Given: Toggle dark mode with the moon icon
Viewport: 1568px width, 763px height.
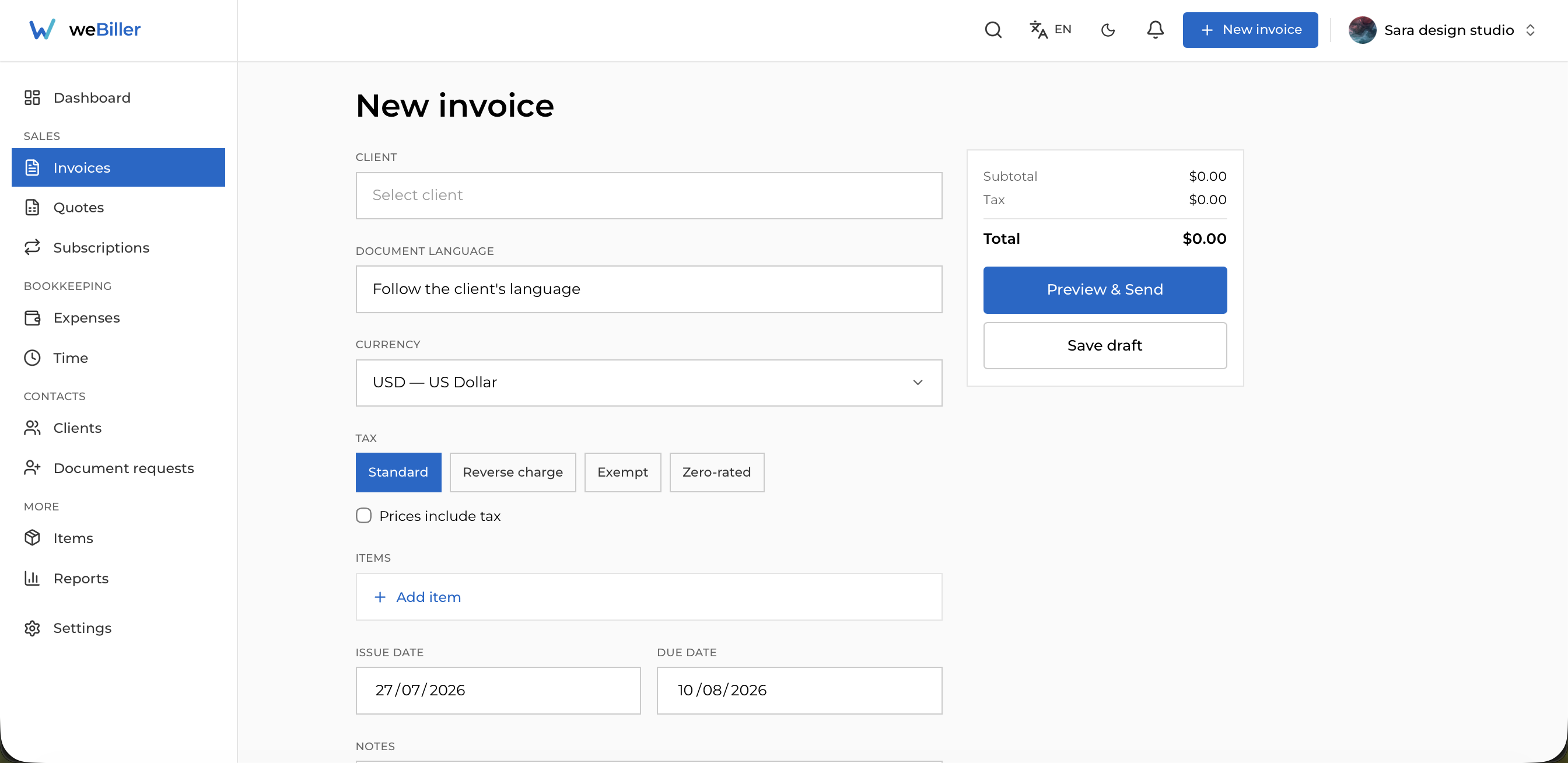Looking at the screenshot, I should [1108, 30].
